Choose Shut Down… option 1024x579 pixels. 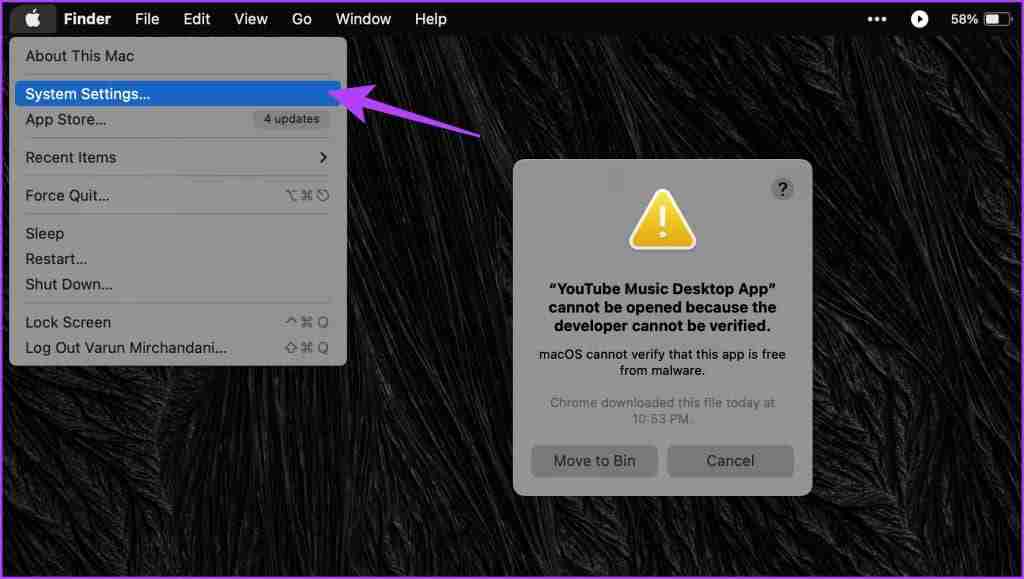point(178,285)
